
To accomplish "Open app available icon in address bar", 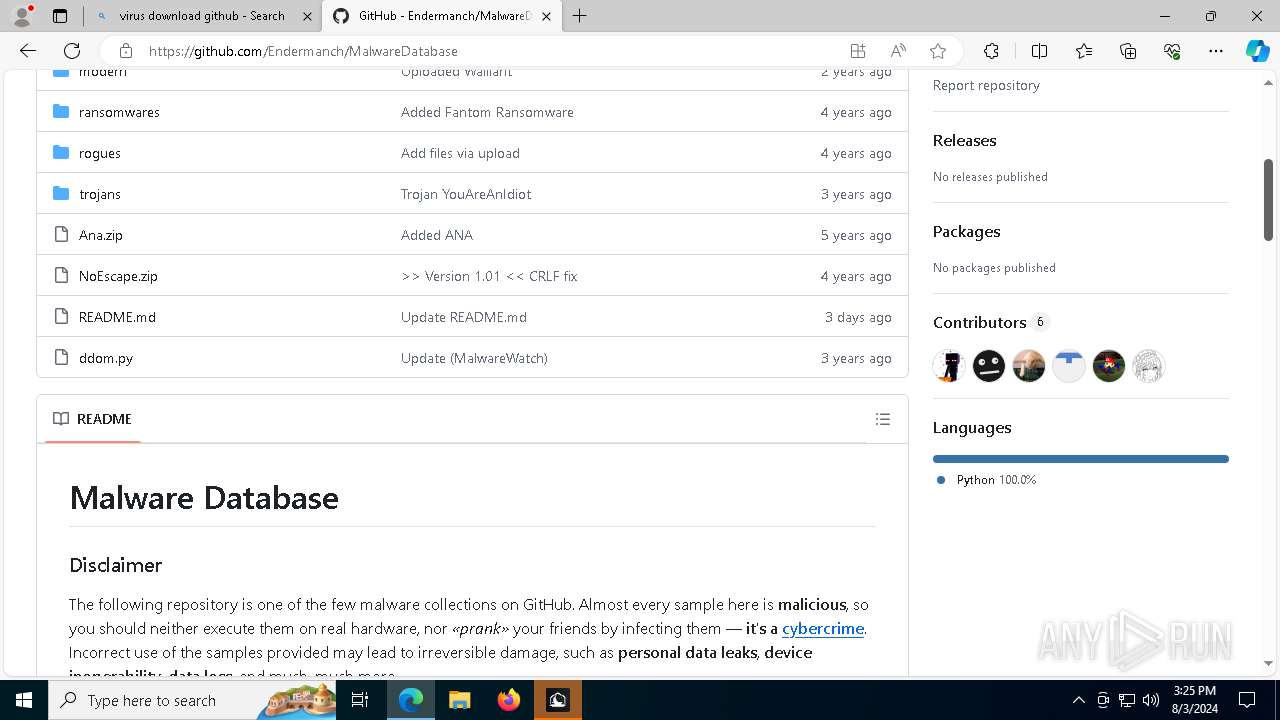I will 858,51.
